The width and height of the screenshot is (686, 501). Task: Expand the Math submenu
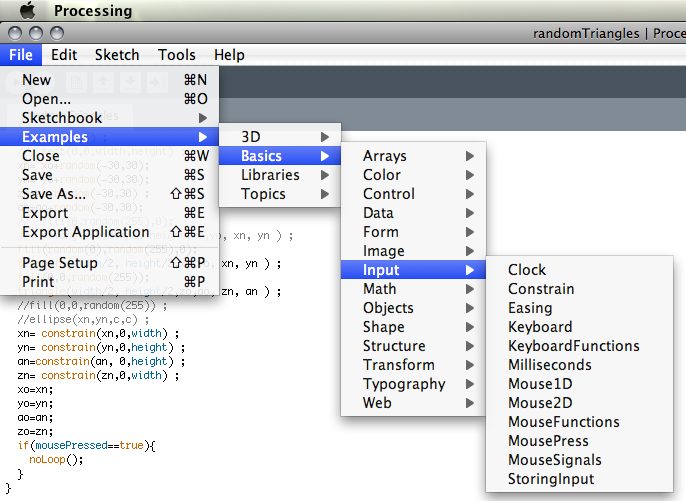(413, 289)
